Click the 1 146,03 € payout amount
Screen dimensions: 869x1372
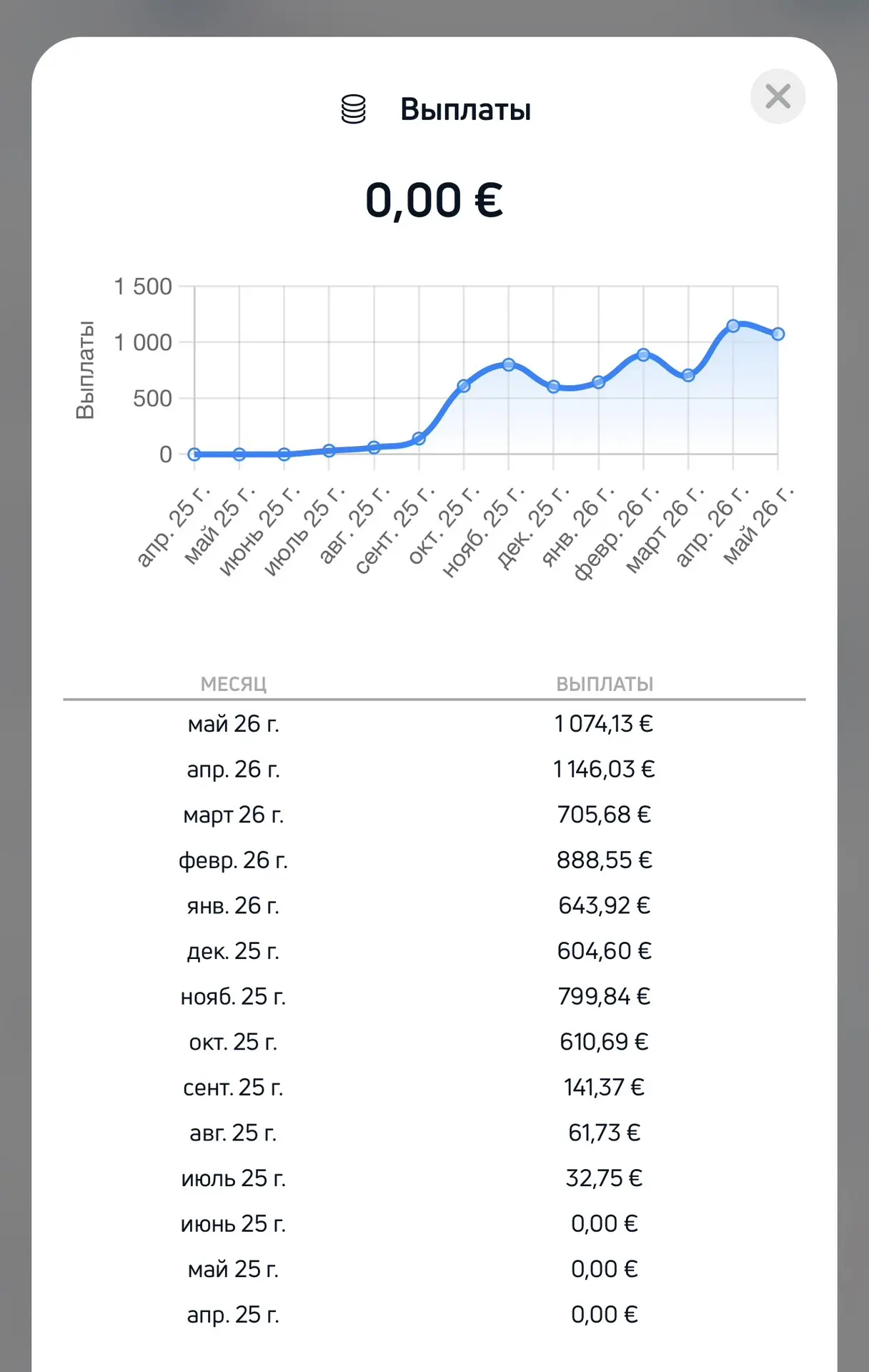click(604, 769)
